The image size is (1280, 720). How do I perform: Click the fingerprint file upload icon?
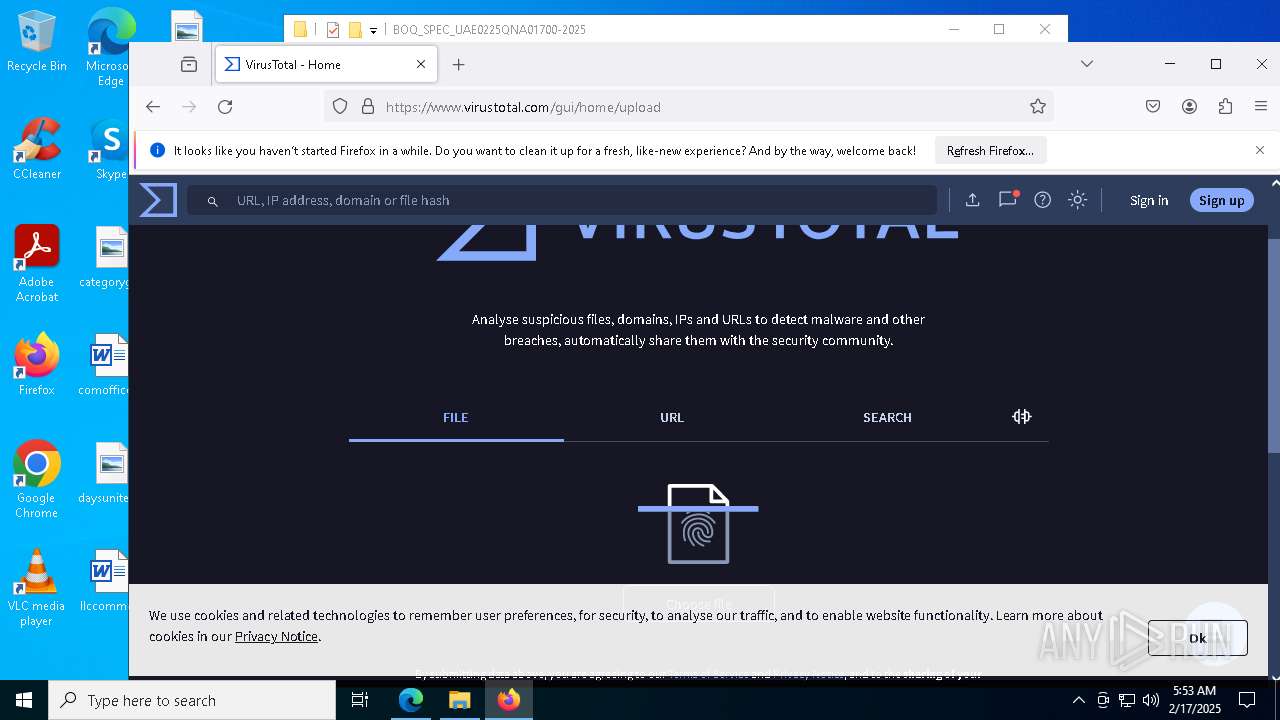698,523
